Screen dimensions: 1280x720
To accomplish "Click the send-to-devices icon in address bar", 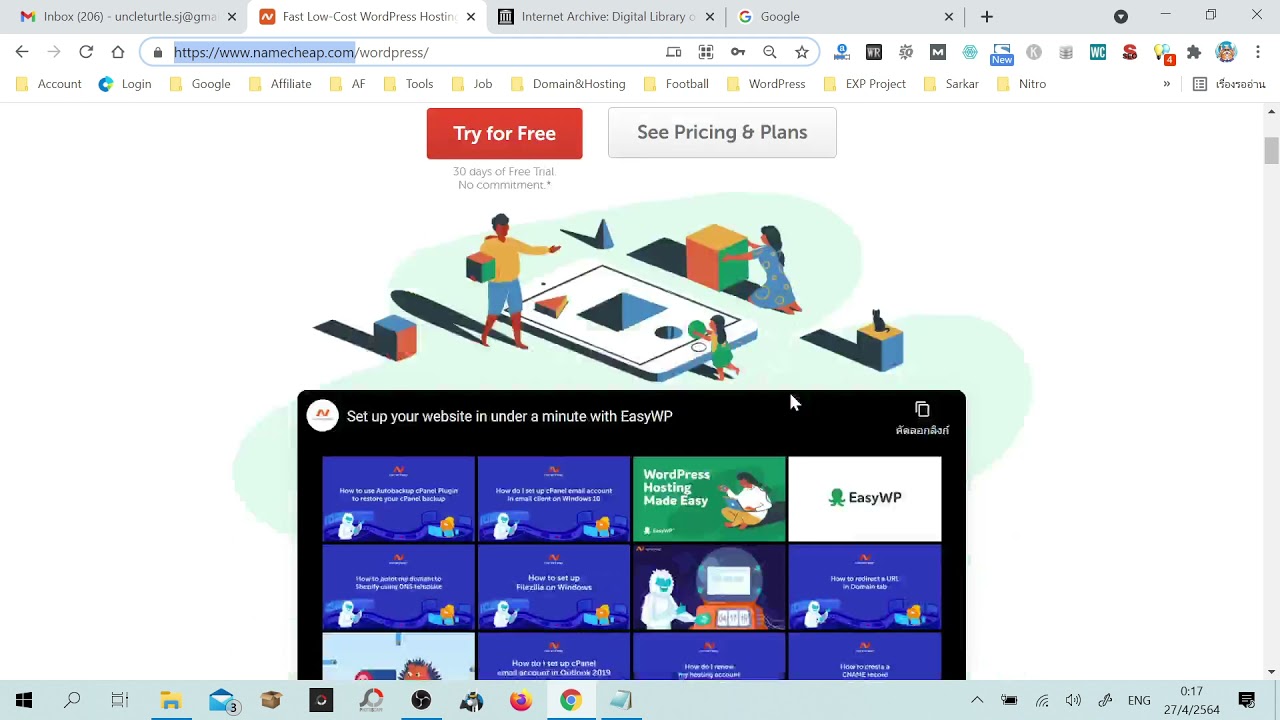I will click(x=674, y=52).
